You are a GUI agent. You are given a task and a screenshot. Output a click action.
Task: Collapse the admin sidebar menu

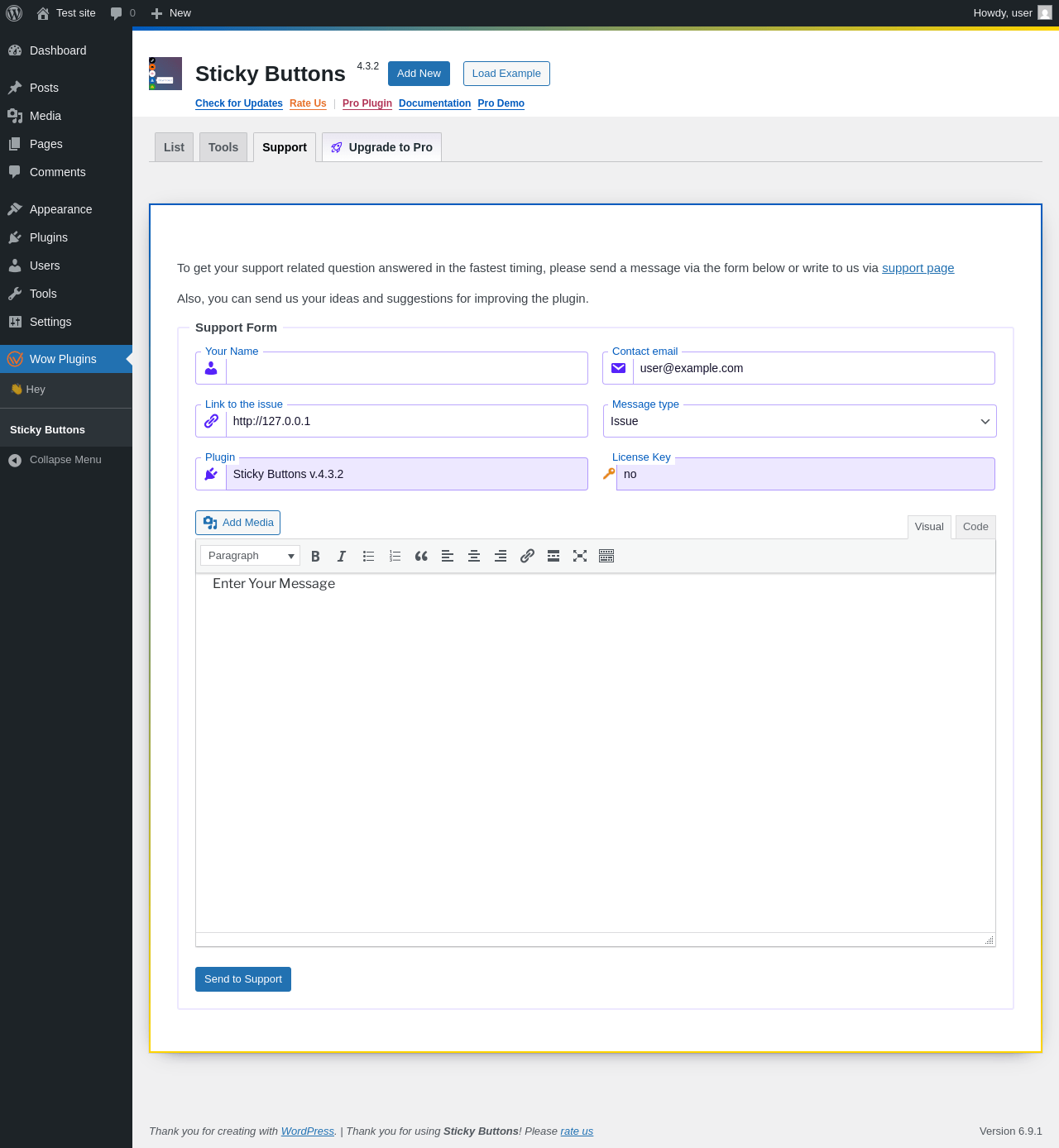(66, 460)
